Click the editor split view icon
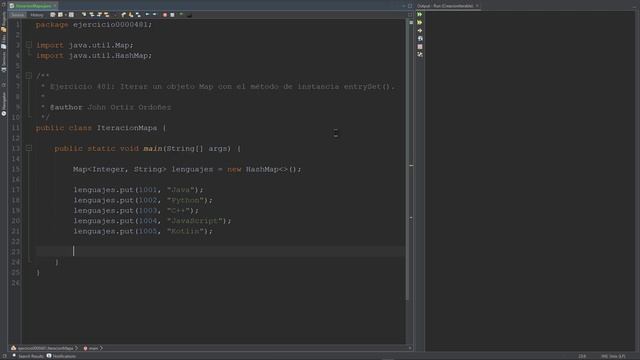 point(410,15)
